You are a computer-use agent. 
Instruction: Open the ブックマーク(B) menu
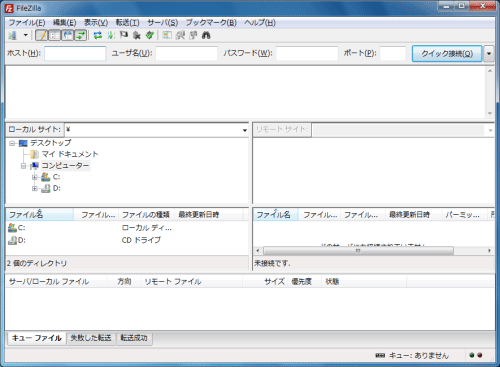click(211, 23)
